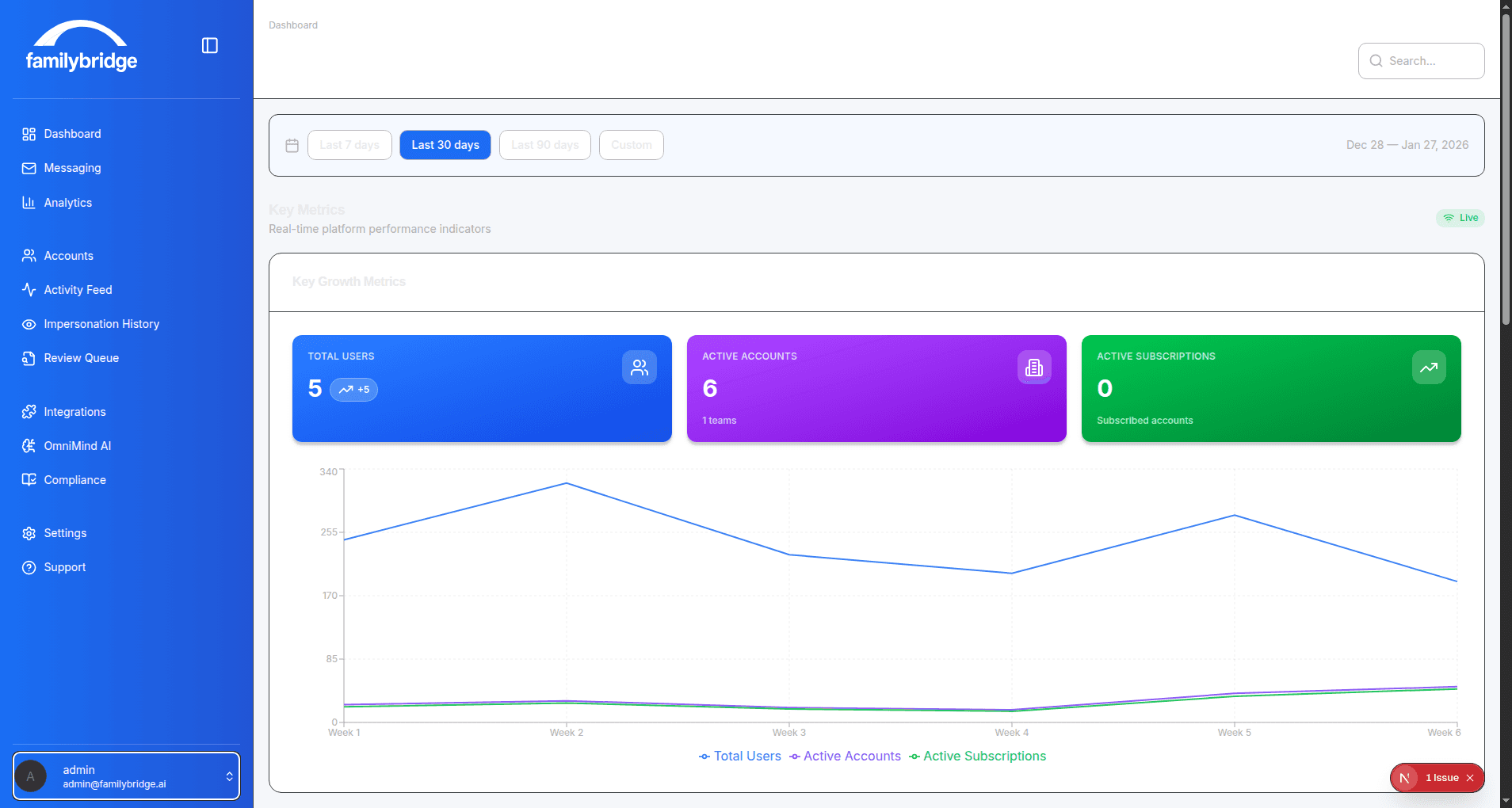
Task: Open the Compliance section
Action: coord(74,479)
